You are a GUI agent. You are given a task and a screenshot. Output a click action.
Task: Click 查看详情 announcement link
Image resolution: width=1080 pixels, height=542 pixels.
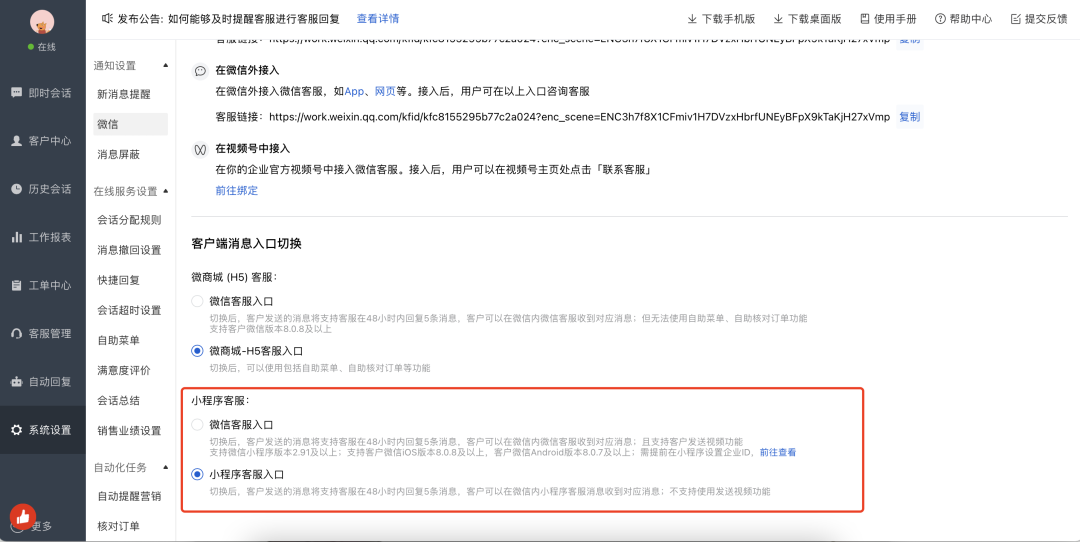pyautogui.click(x=378, y=19)
